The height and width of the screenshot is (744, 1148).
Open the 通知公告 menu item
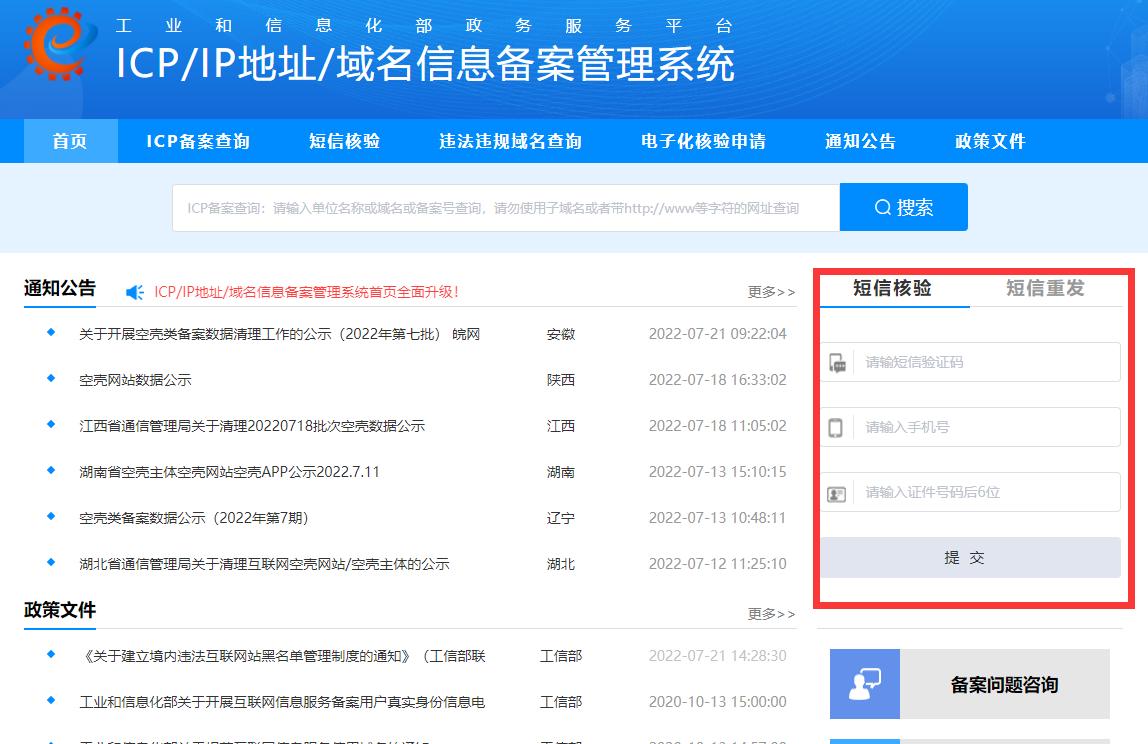tap(860, 142)
